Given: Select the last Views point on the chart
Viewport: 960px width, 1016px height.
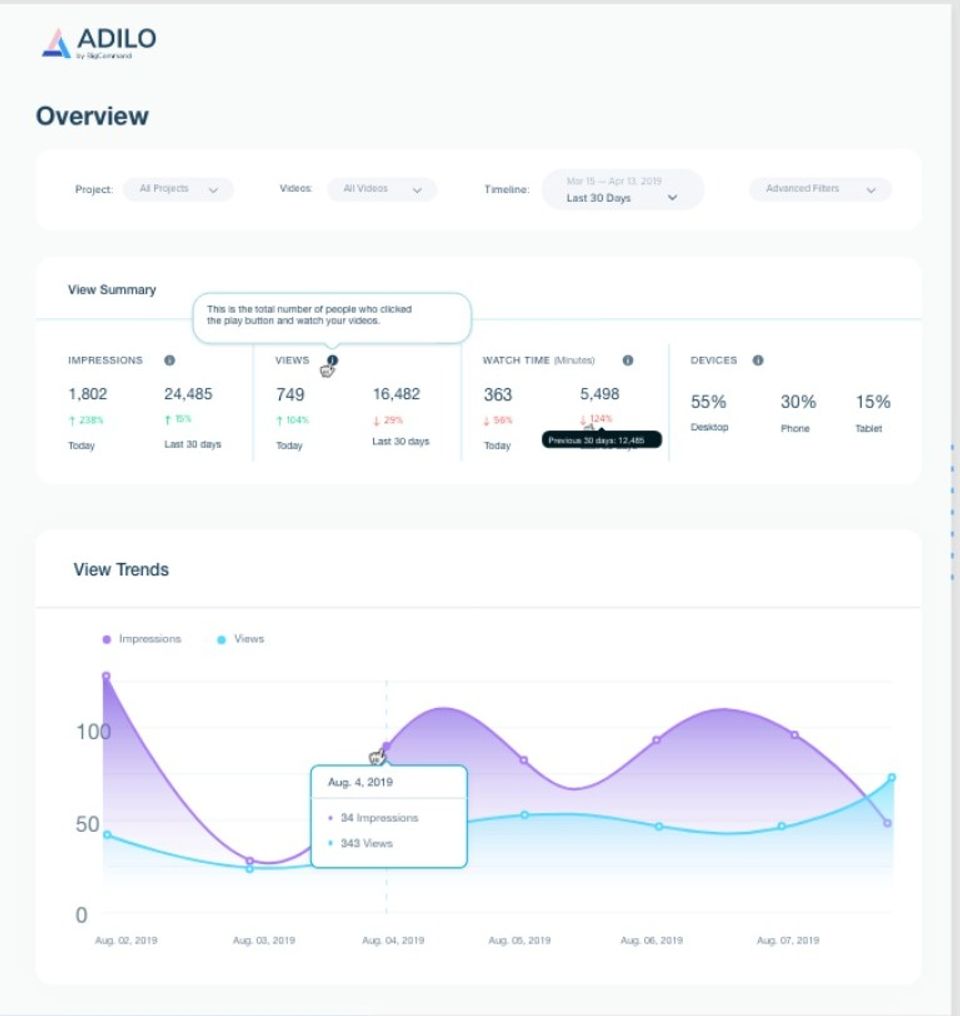Looking at the screenshot, I should 892,777.
